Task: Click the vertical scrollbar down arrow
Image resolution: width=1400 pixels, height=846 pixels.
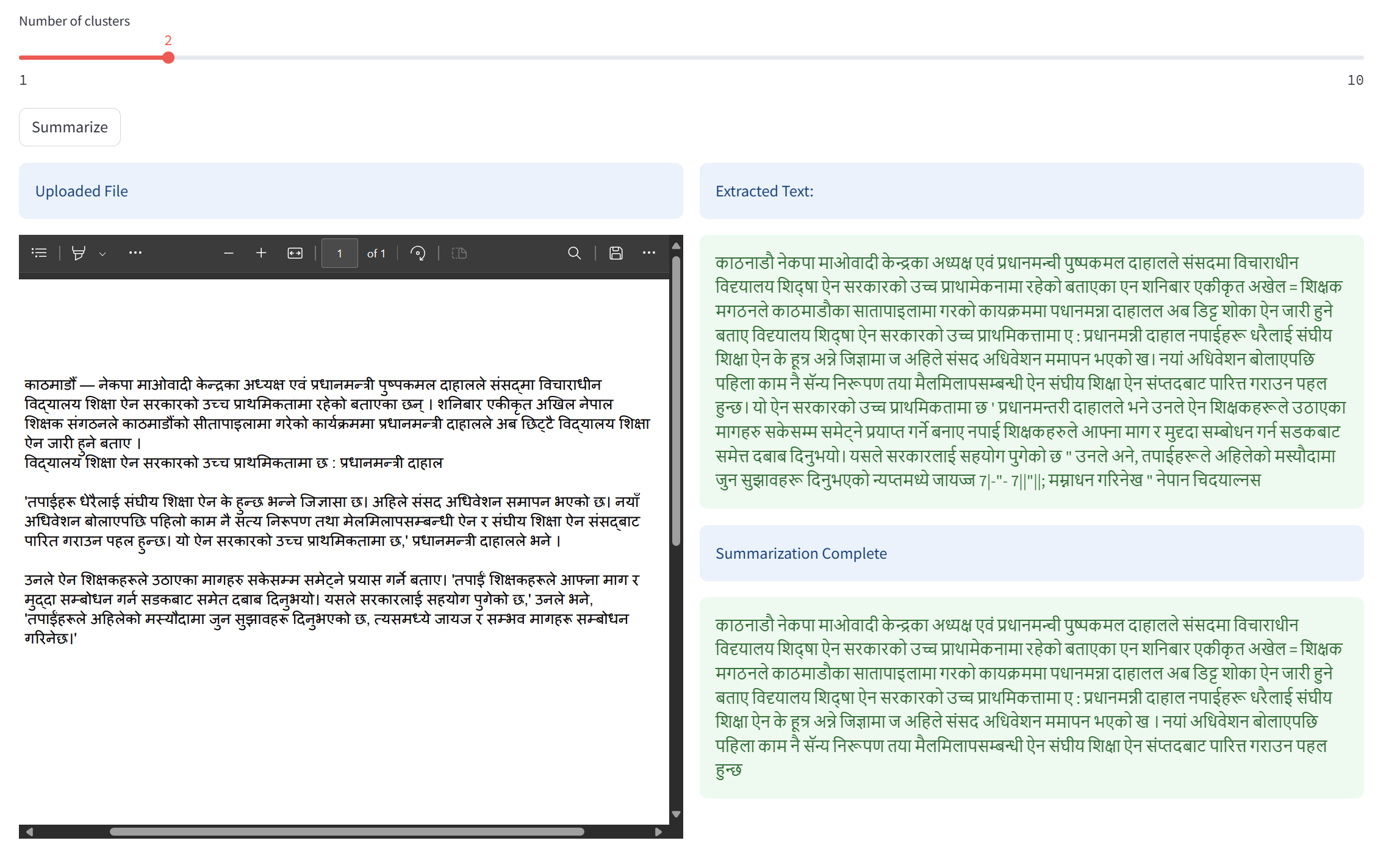Action: (x=675, y=814)
